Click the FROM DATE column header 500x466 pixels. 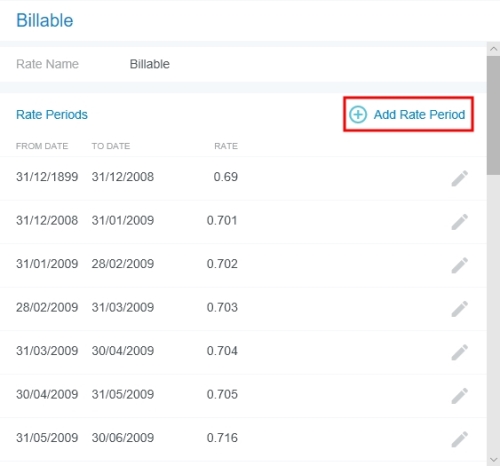pos(42,146)
